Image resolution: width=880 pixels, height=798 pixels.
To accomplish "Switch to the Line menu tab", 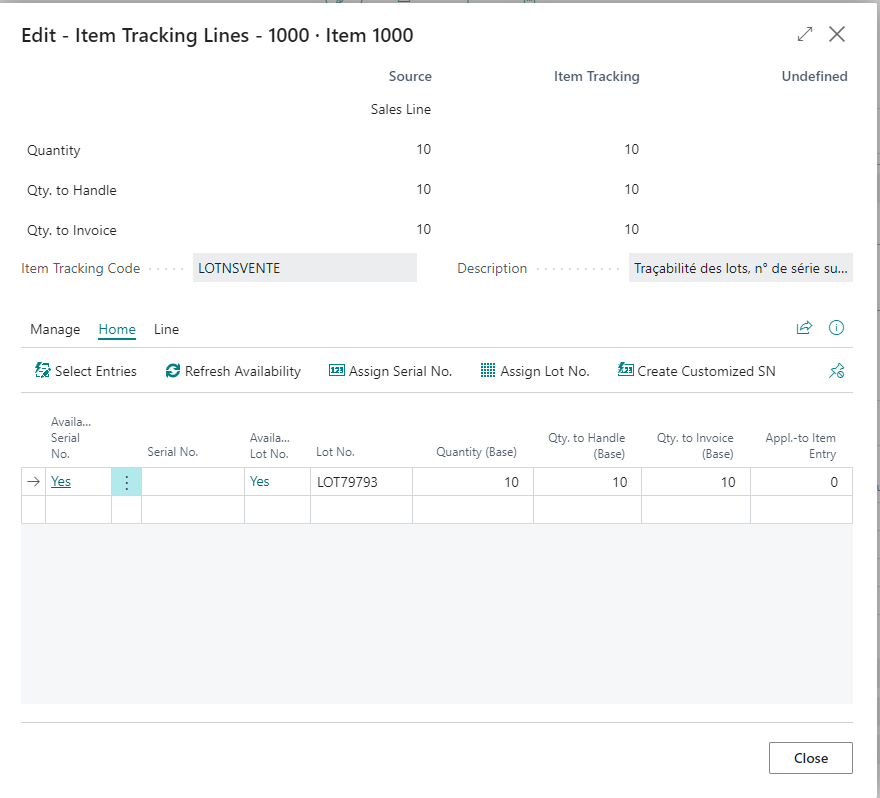I will [166, 329].
